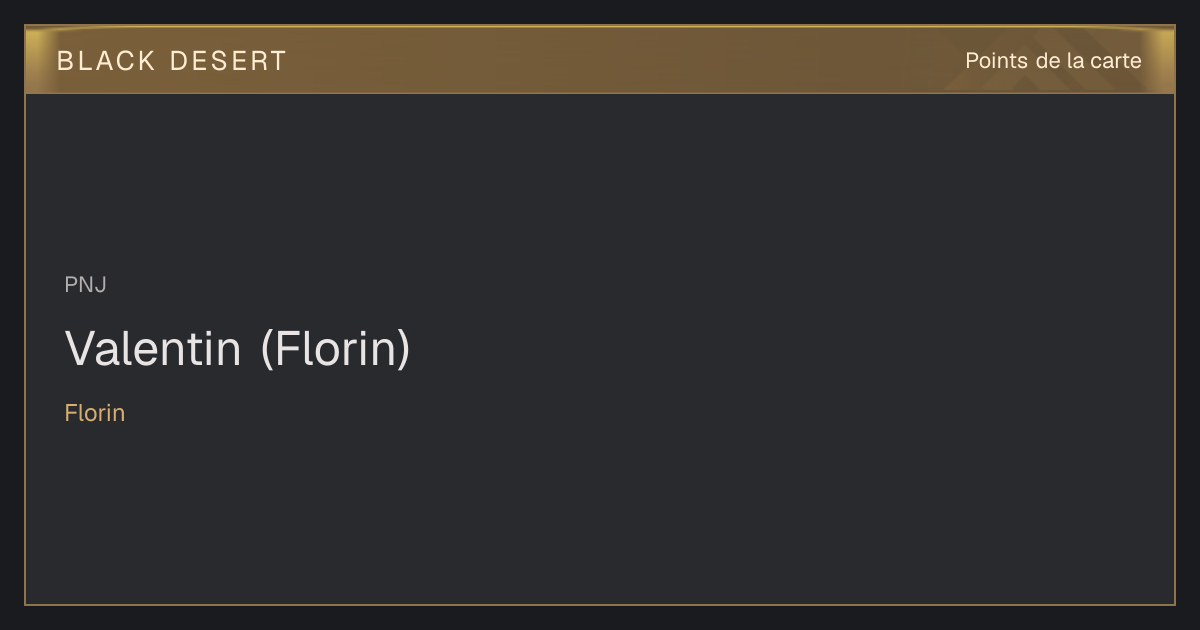
Task: Click the word Points in header
Action: [x=996, y=61]
